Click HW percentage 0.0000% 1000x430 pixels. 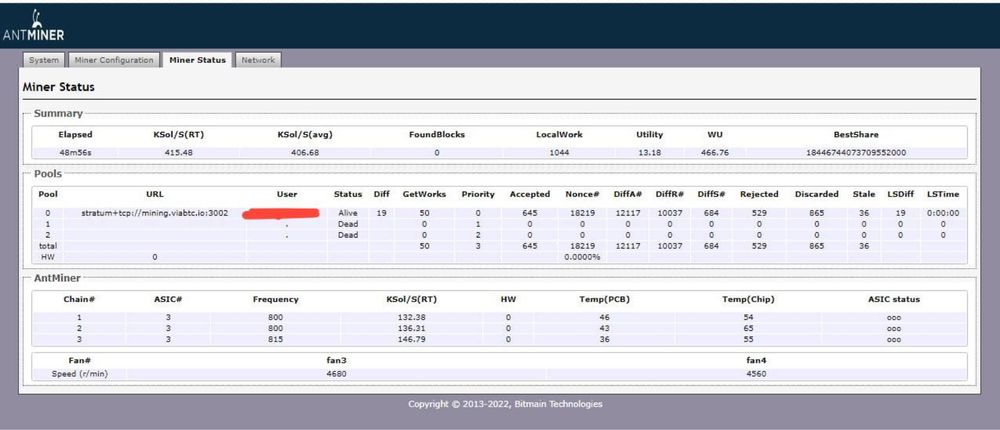coord(582,257)
